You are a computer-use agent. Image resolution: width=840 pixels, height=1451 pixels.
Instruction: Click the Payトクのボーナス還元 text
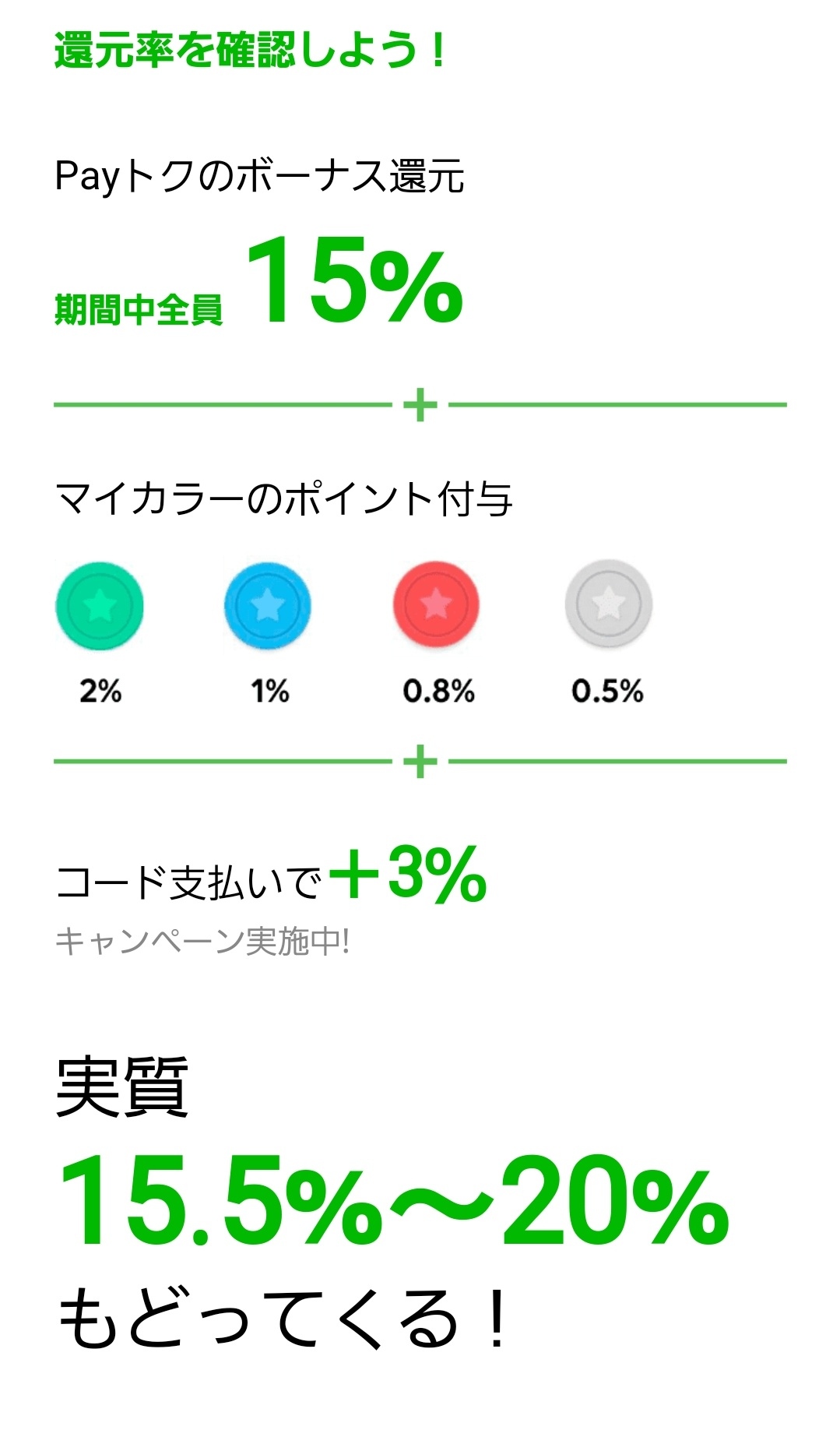coord(259,176)
